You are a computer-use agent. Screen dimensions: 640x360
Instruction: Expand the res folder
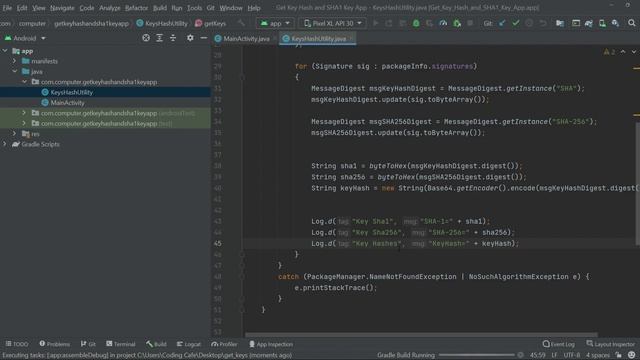[x=15, y=134]
